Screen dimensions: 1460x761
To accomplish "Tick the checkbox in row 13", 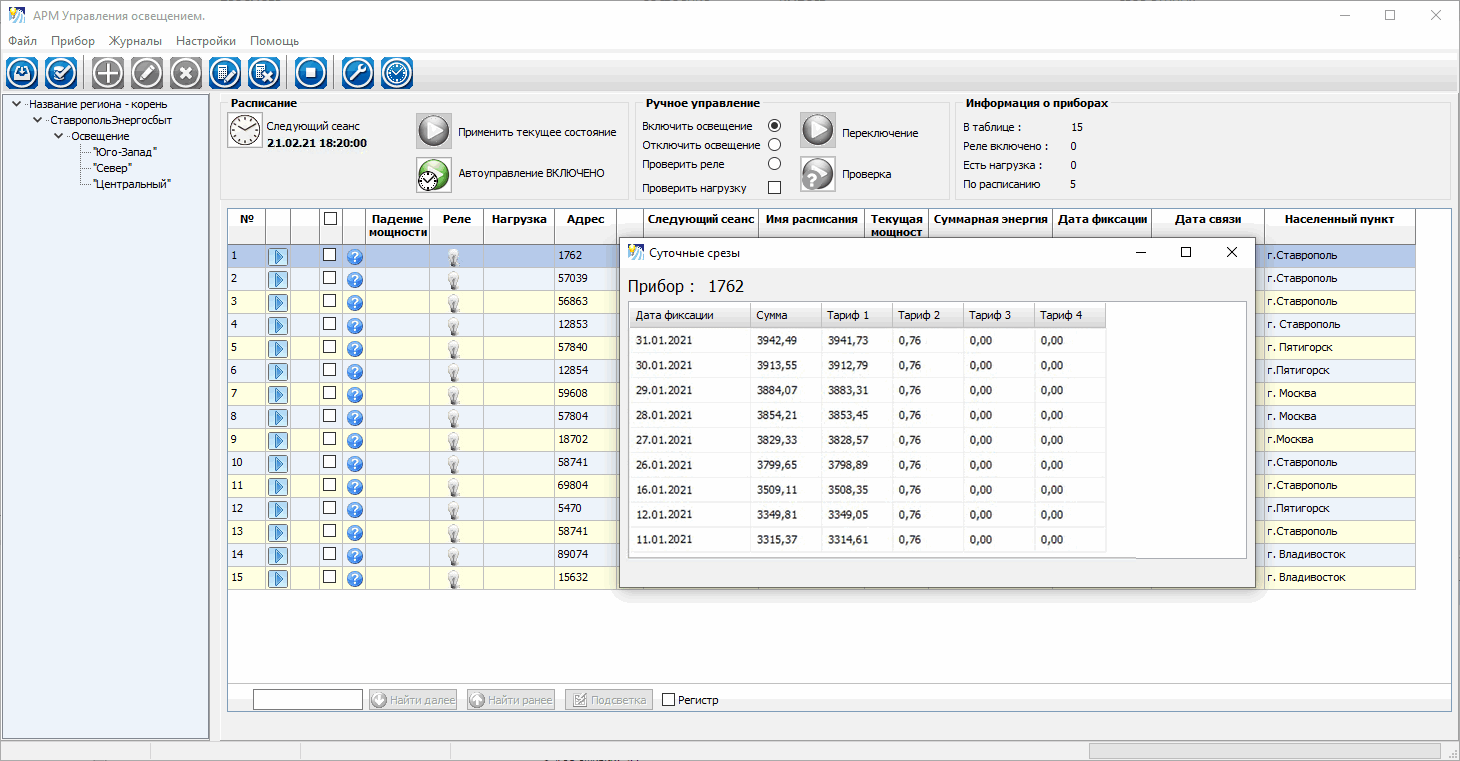I will [x=329, y=531].
